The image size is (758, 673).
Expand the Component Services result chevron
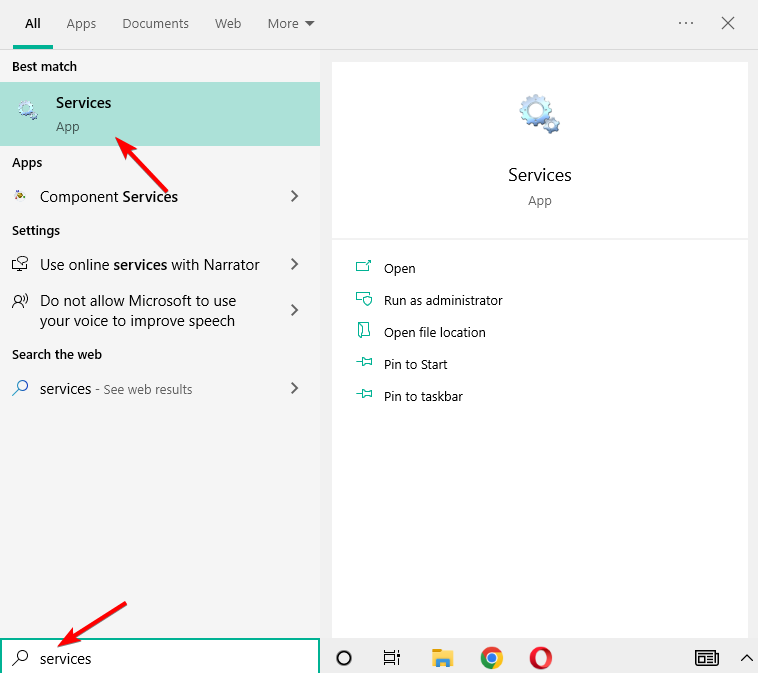point(294,196)
